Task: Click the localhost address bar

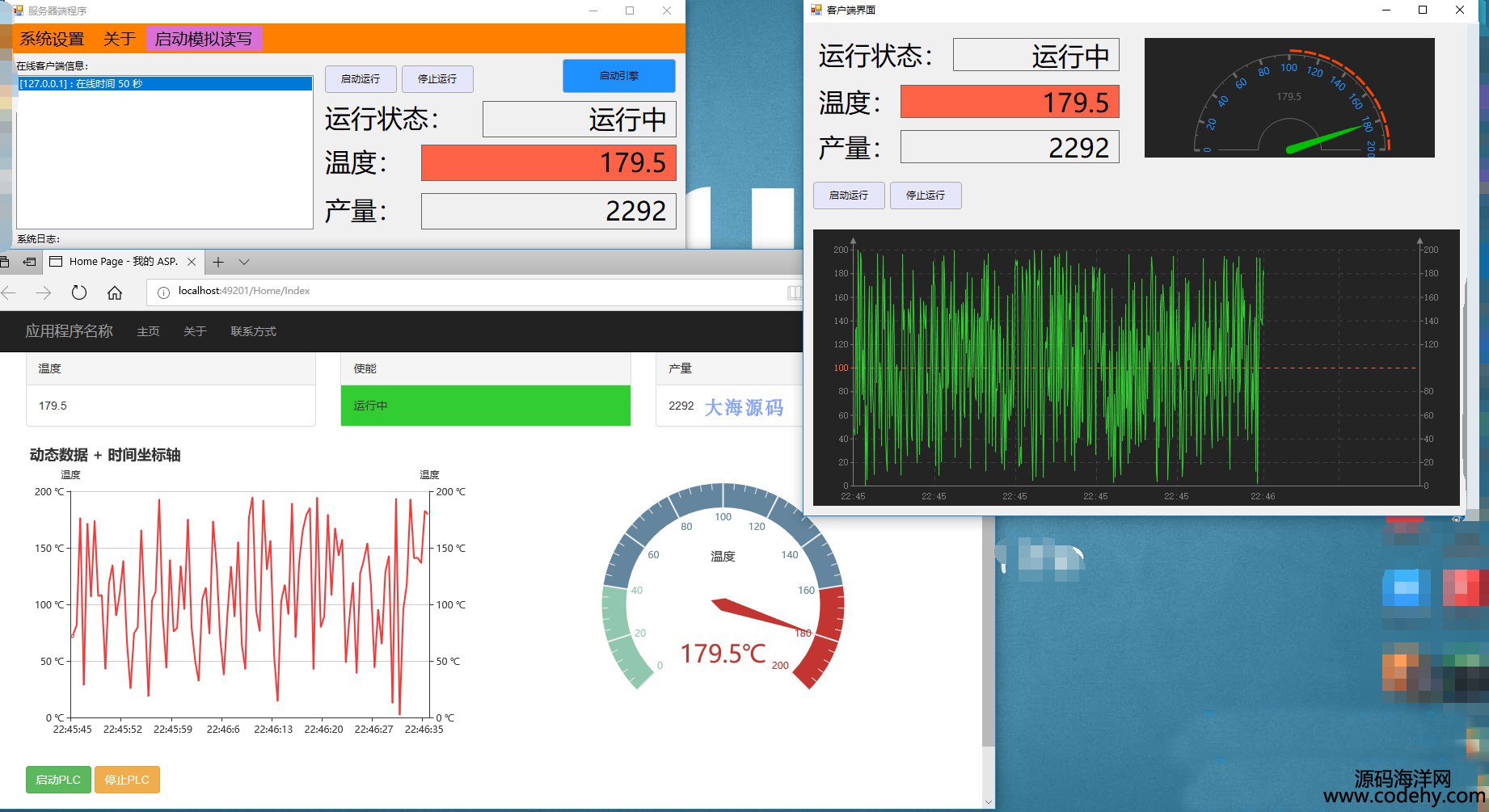Action: click(x=472, y=292)
